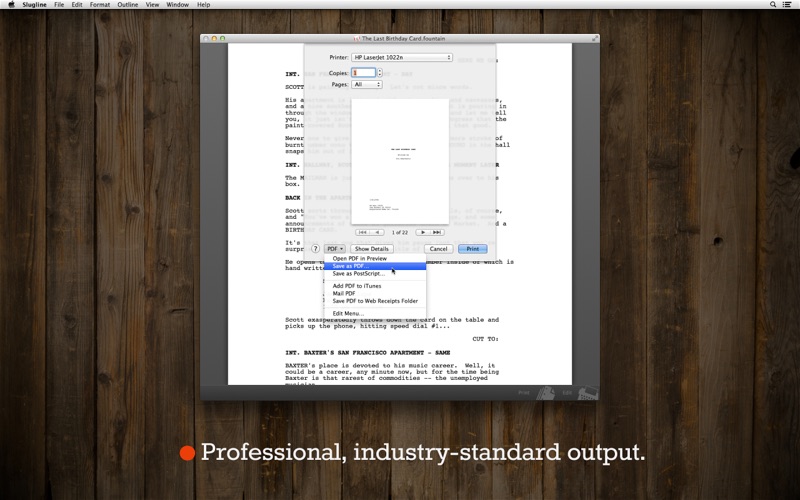800x500 pixels.
Task: Choose Add PDF to iTunes
Action: point(375,286)
